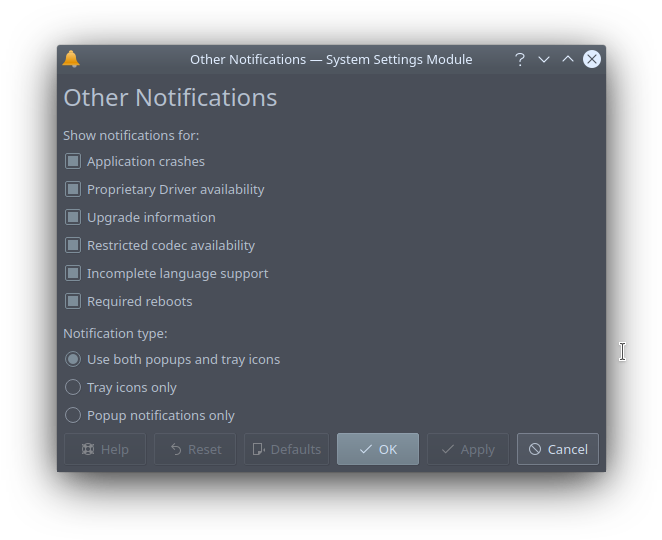Confirm with the OK button
The width and height of the screenshot is (662, 540).
click(x=378, y=449)
